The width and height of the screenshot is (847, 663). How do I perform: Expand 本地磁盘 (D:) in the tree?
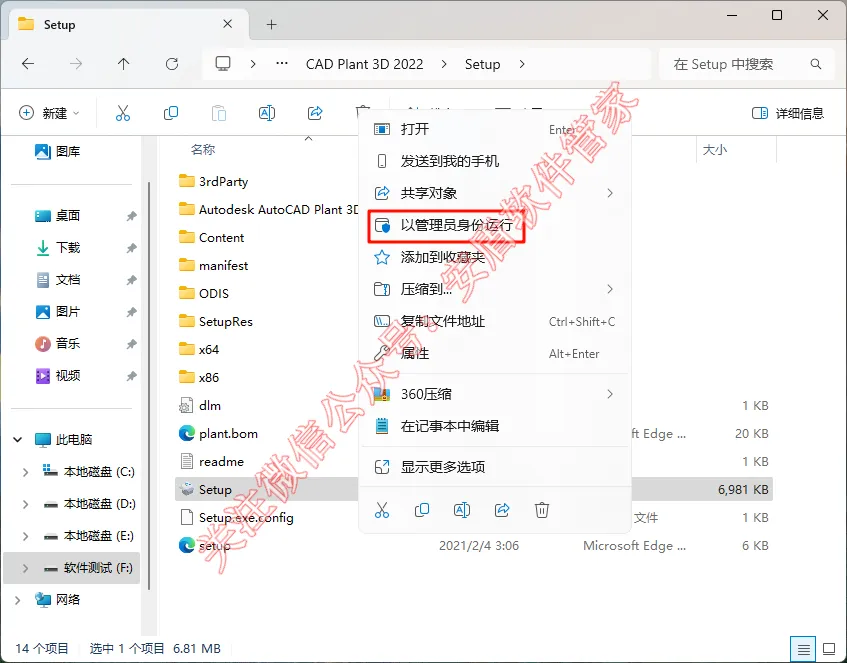[25, 504]
